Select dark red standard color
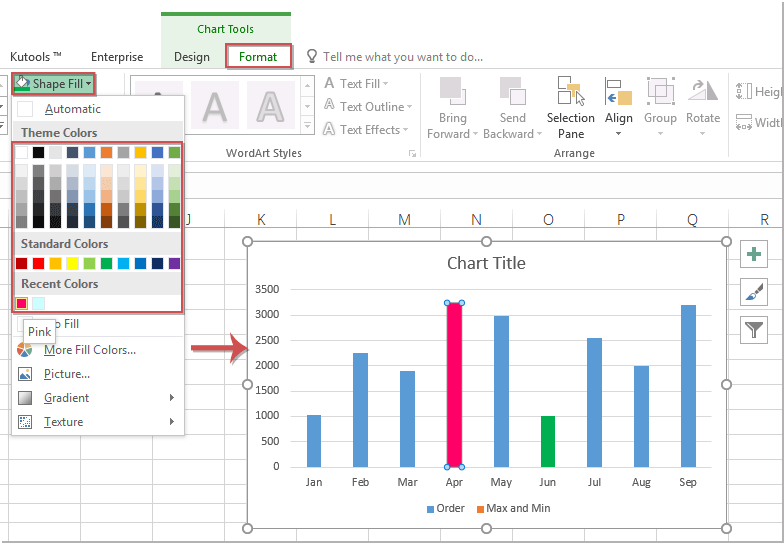The image size is (784, 543). coord(22,263)
